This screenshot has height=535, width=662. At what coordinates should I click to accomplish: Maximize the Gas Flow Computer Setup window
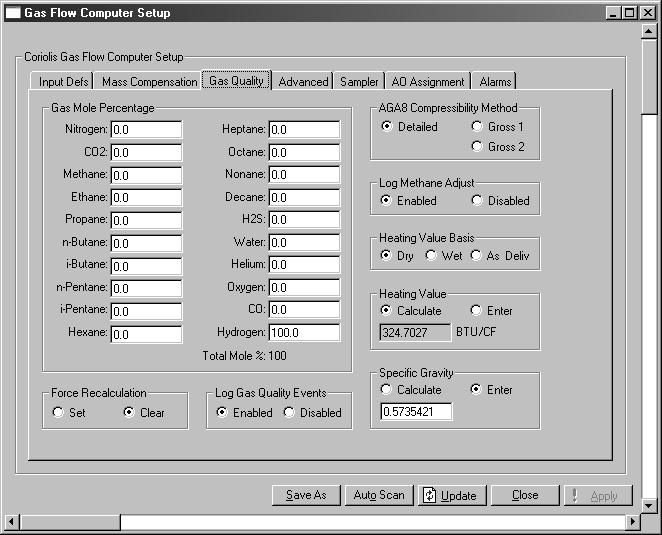[629, 13]
